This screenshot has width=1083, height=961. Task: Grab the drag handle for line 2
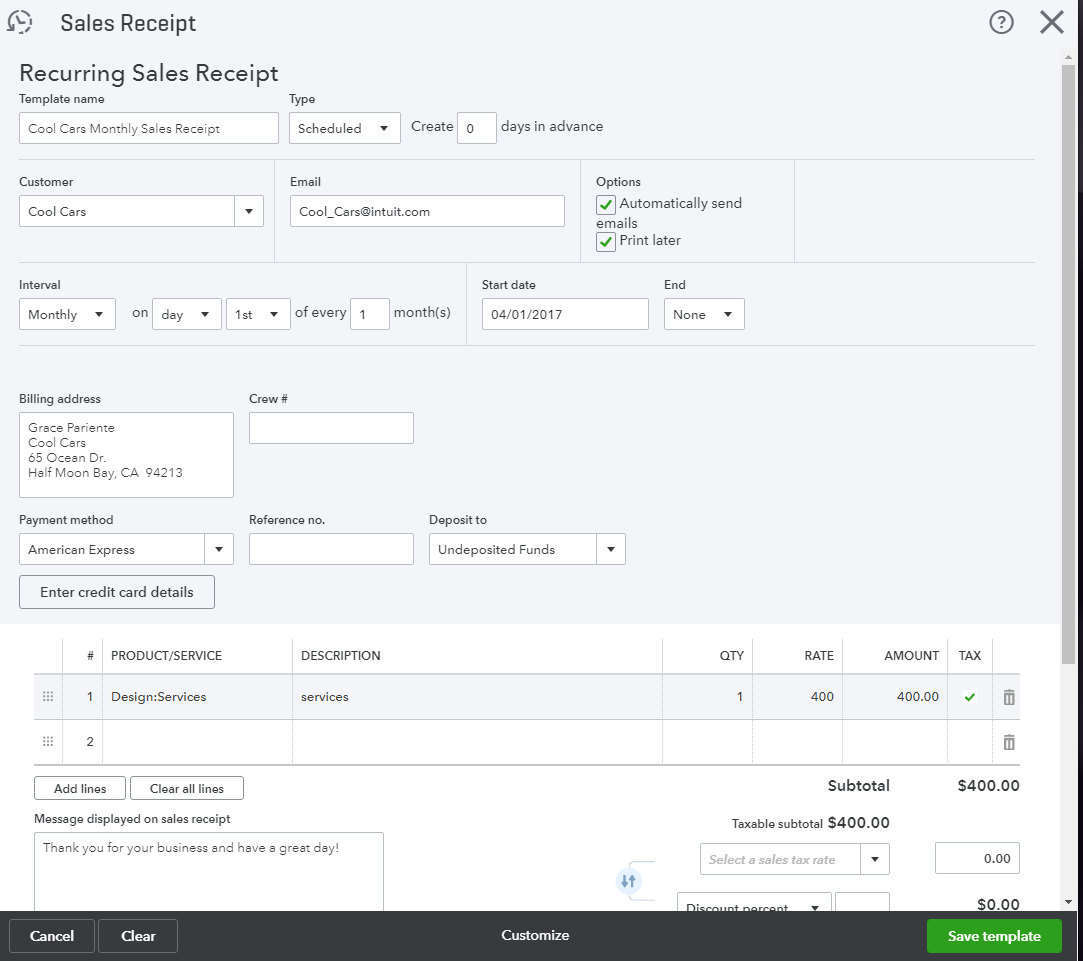(x=48, y=741)
